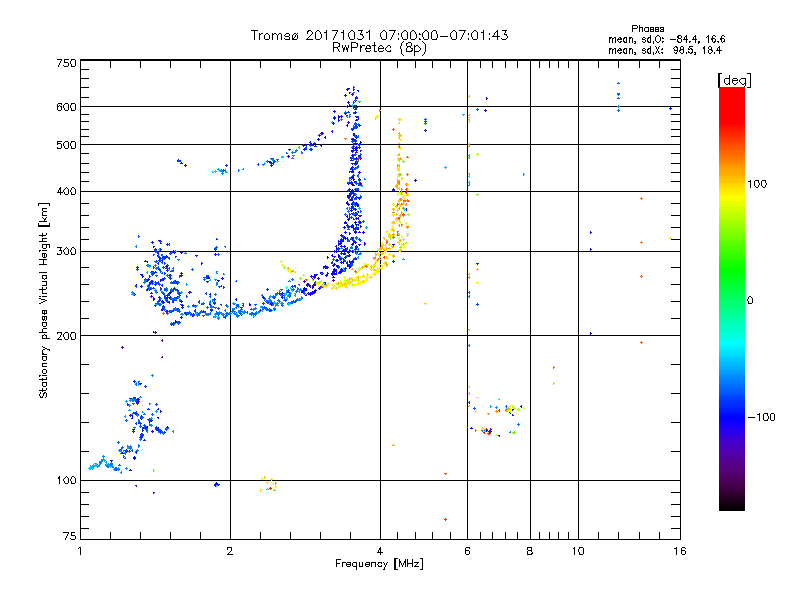Click the y-axis tick label '600'
Image resolution: width=800 pixels, height=600 pixels.
(x=66, y=107)
